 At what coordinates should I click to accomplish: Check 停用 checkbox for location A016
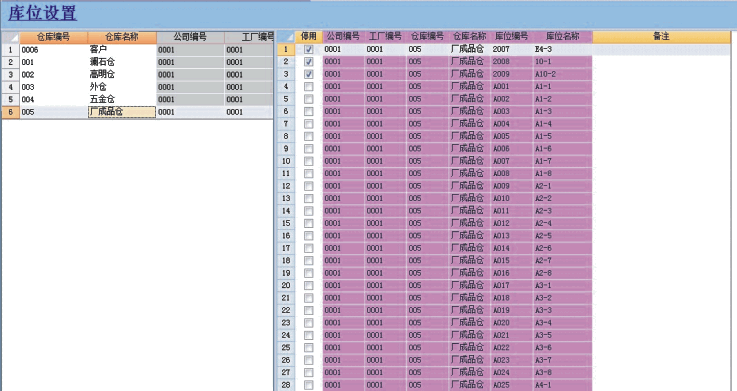click(x=309, y=273)
